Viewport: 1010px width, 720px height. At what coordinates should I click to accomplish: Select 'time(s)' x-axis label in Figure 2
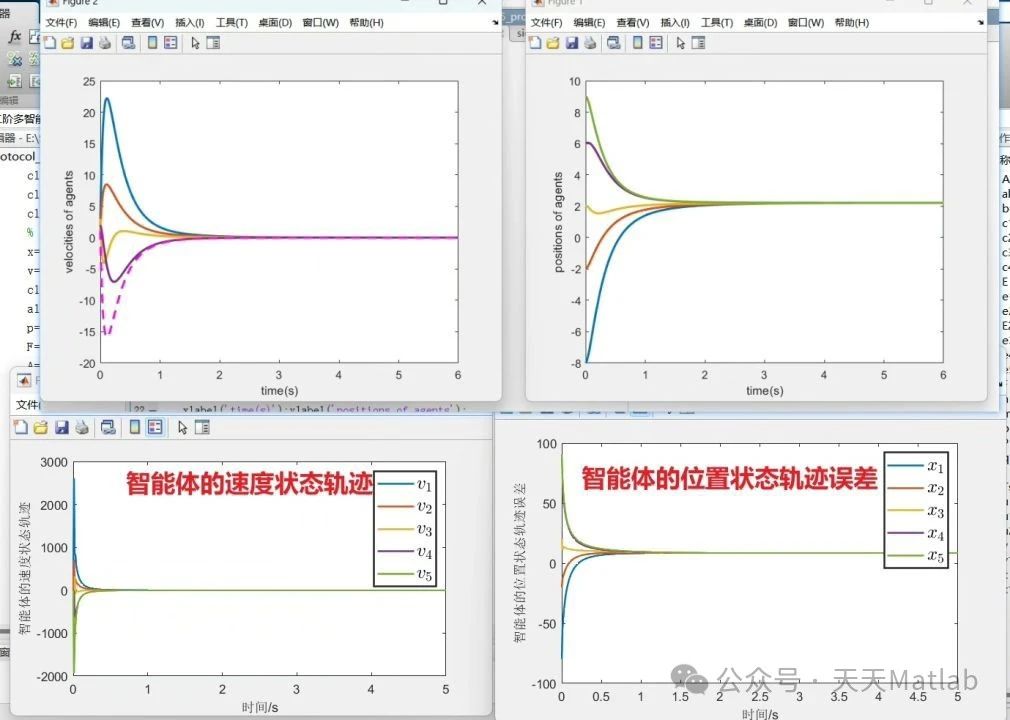tap(279, 390)
